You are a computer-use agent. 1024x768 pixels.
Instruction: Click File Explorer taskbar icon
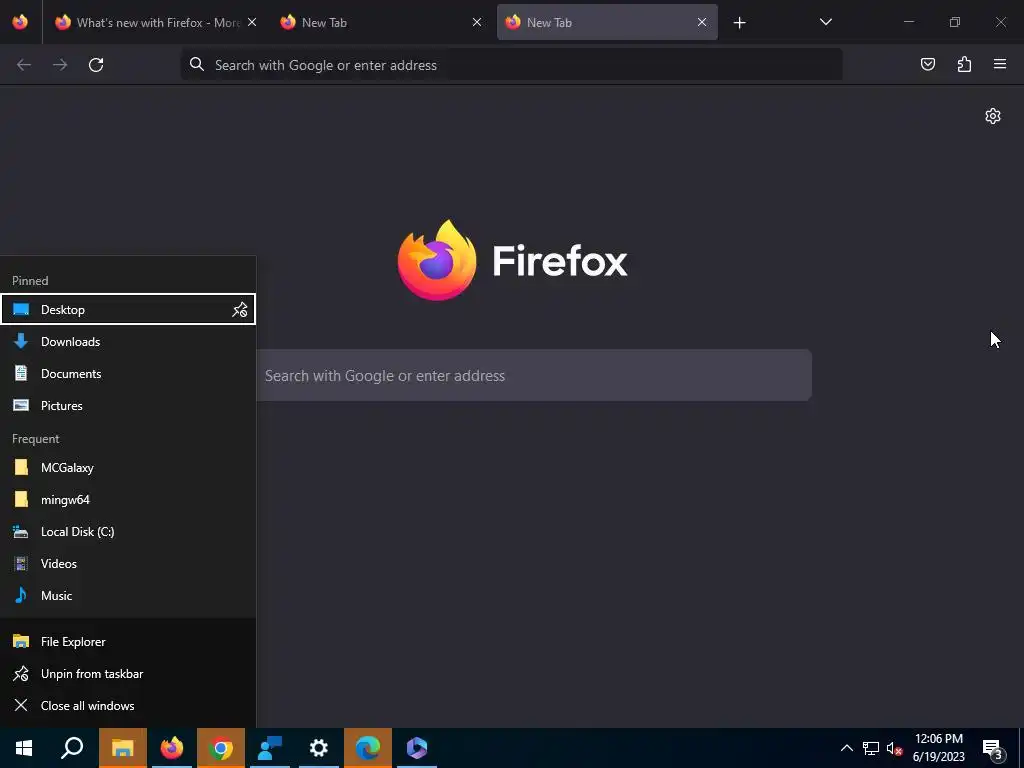(123, 748)
